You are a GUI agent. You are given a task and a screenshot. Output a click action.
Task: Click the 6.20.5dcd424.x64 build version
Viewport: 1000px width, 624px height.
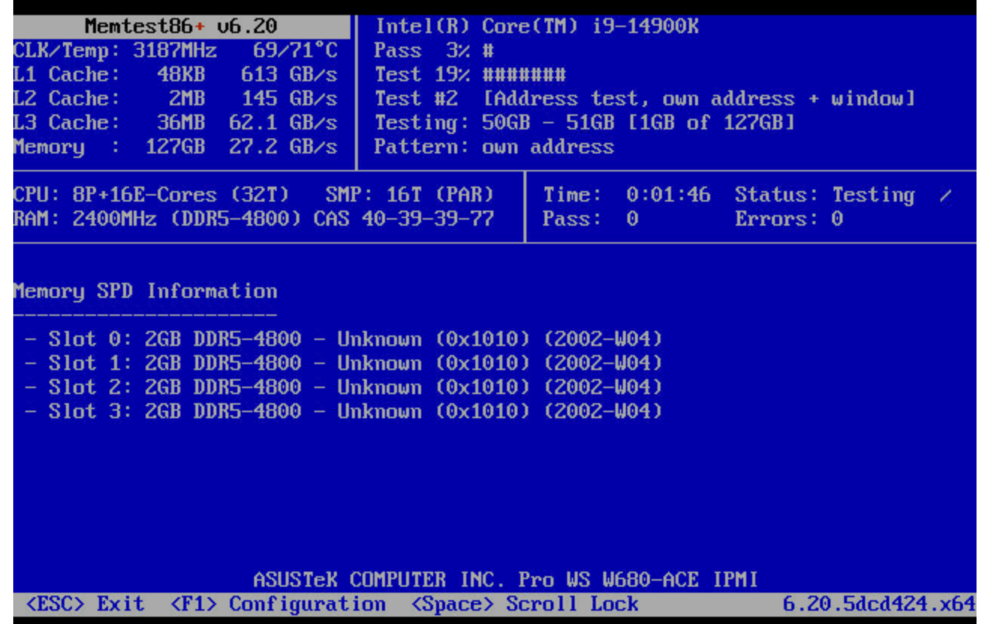879,604
